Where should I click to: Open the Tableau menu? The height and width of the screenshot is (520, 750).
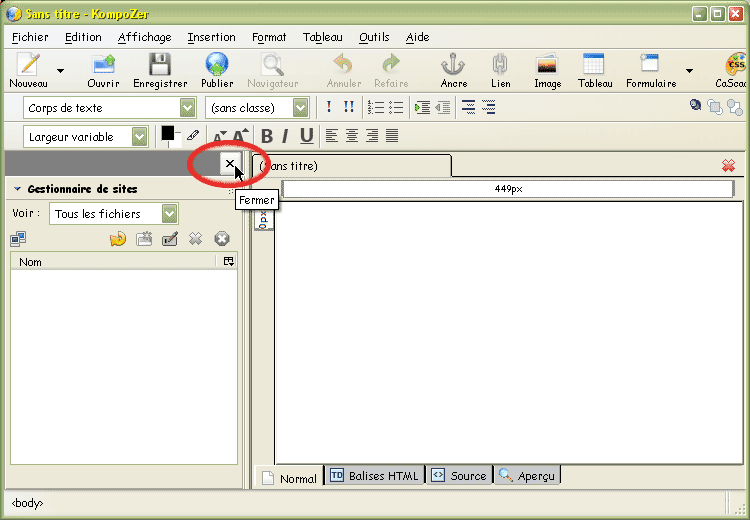pos(322,37)
